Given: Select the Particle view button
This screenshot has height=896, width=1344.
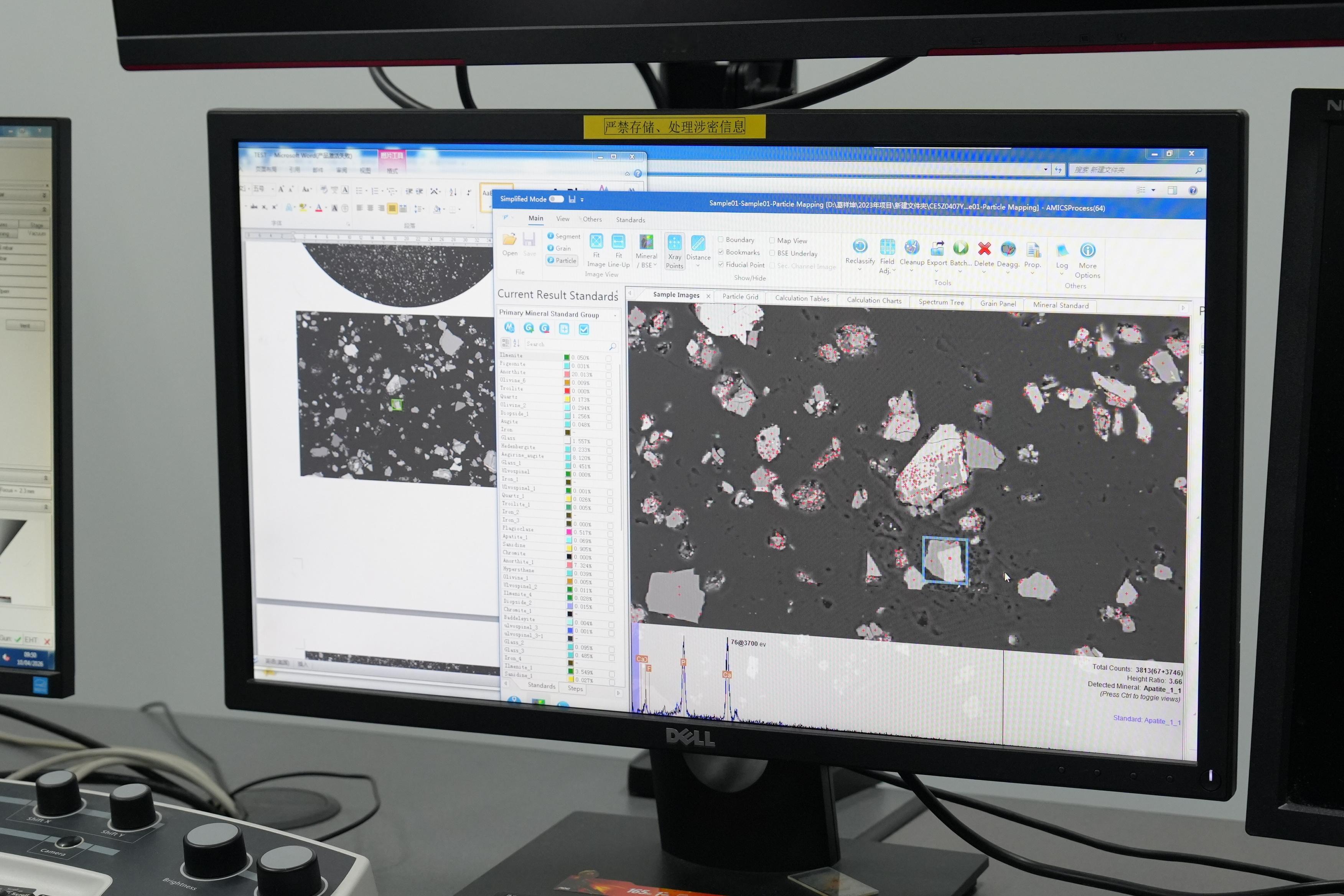Looking at the screenshot, I should point(562,260).
